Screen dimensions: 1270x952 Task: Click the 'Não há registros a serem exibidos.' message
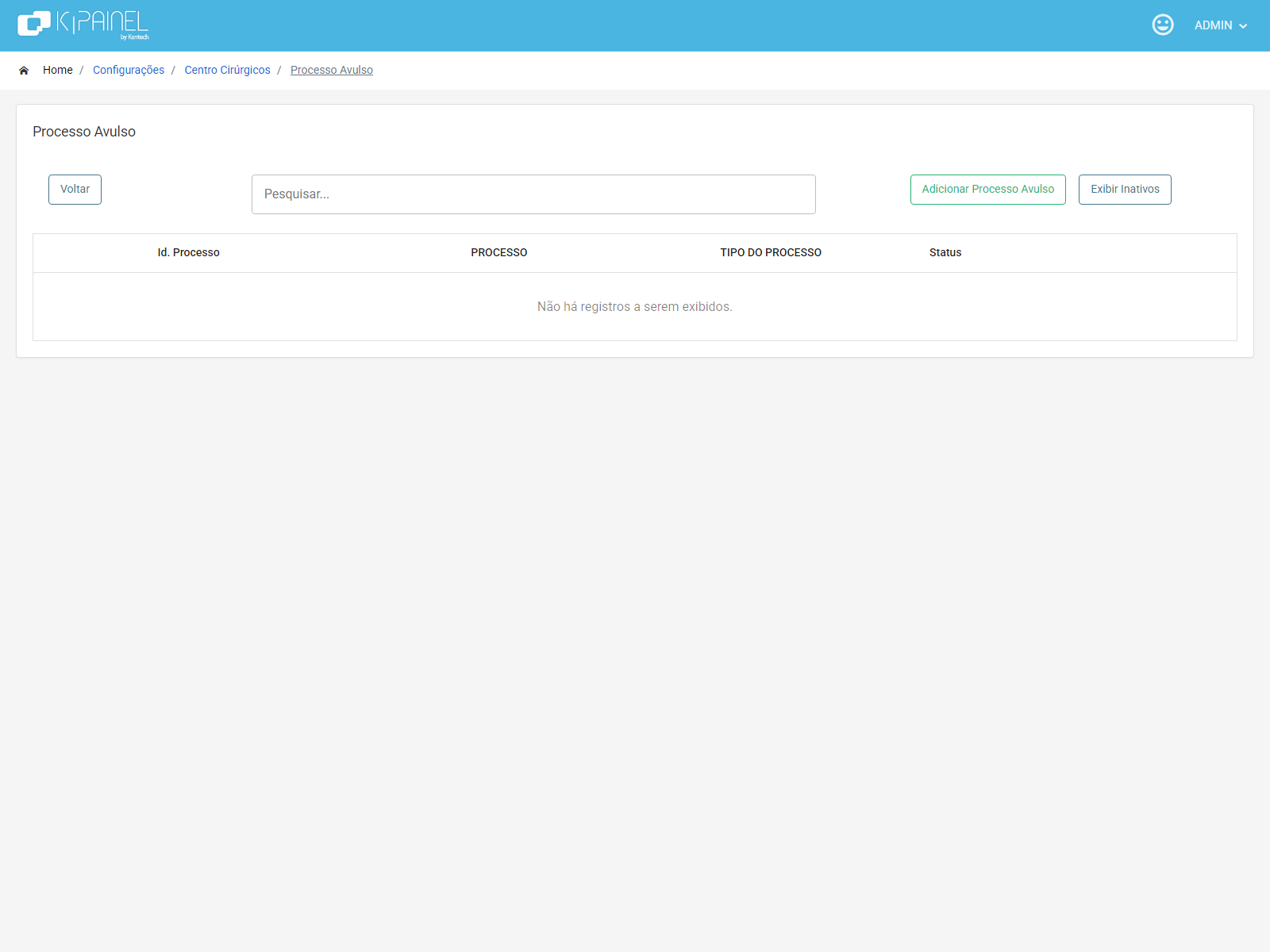635,306
